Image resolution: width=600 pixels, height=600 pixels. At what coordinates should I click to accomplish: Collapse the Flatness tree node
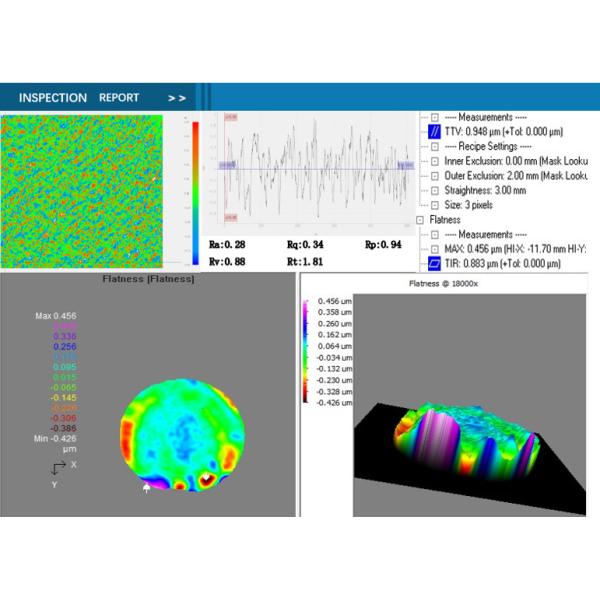419,218
